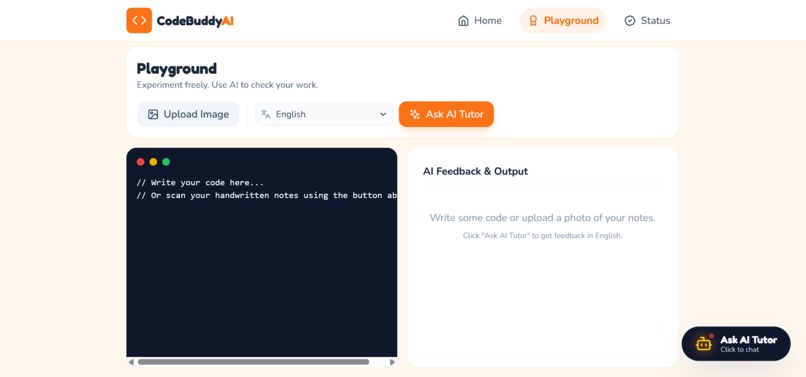This screenshot has width=806, height=377.
Task: Click the red dot in the code editor
Action: click(x=140, y=162)
